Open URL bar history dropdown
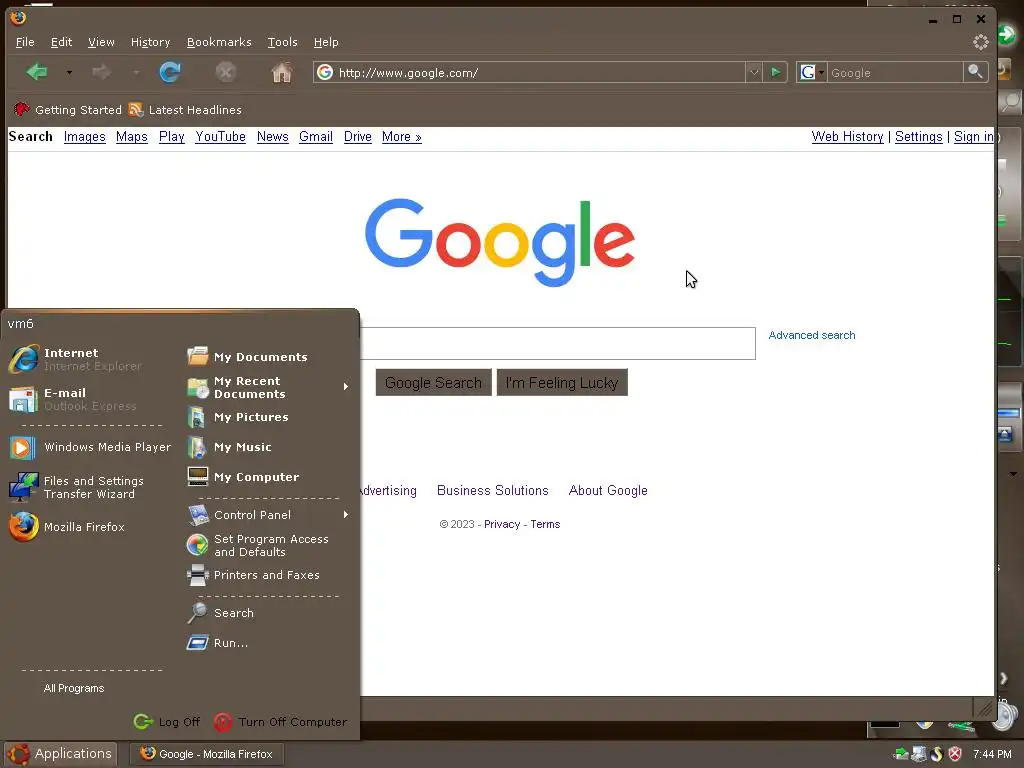1024x768 pixels. (754, 72)
